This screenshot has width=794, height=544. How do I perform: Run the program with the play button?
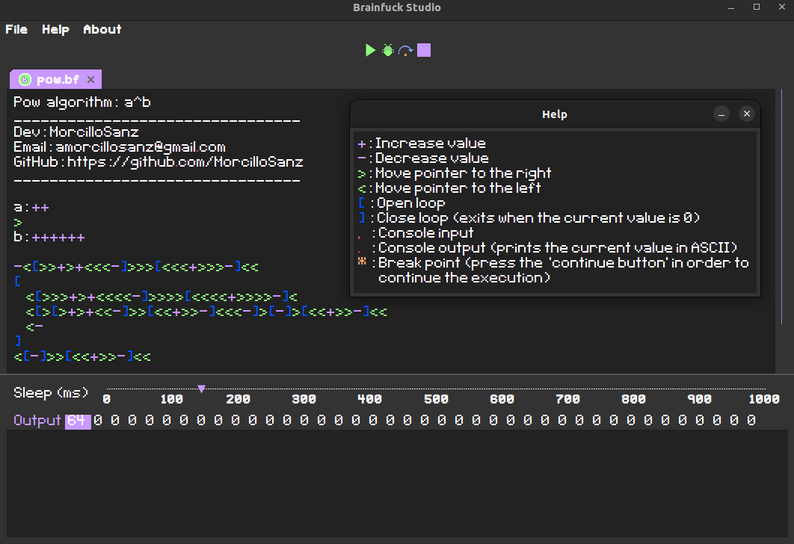click(x=370, y=50)
